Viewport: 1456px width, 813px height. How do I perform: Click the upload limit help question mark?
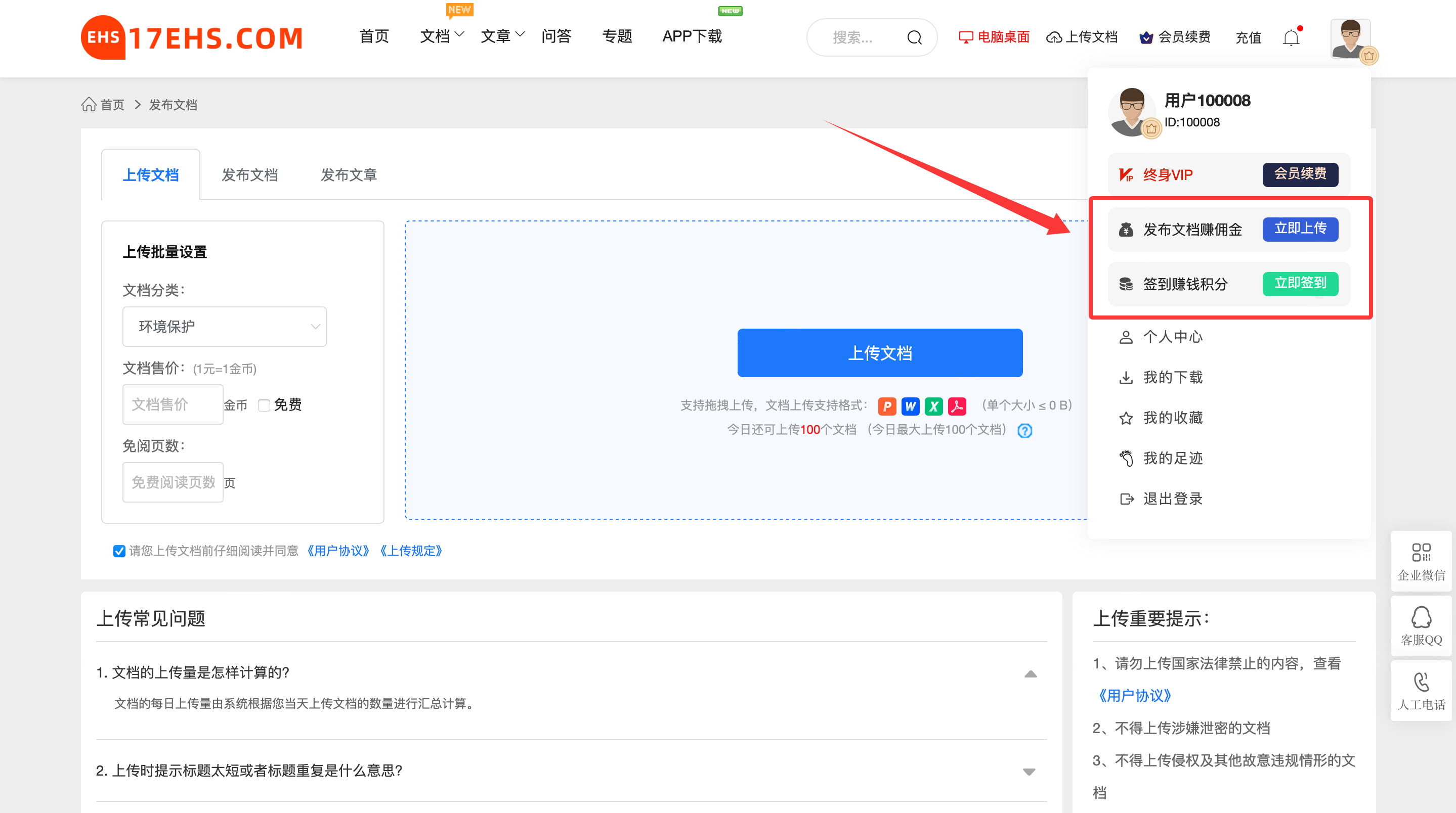coord(1024,430)
